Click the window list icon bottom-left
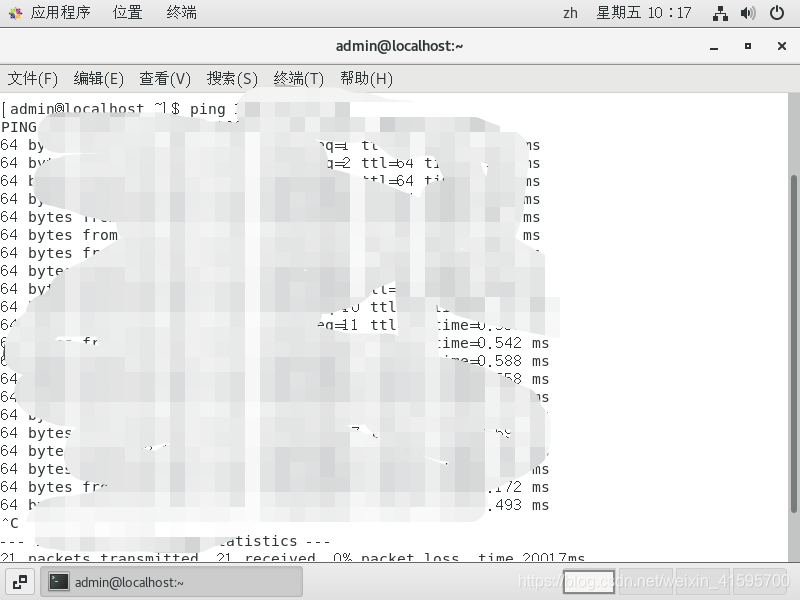This screenshot has height=600, width=800. tap(19, 582)
